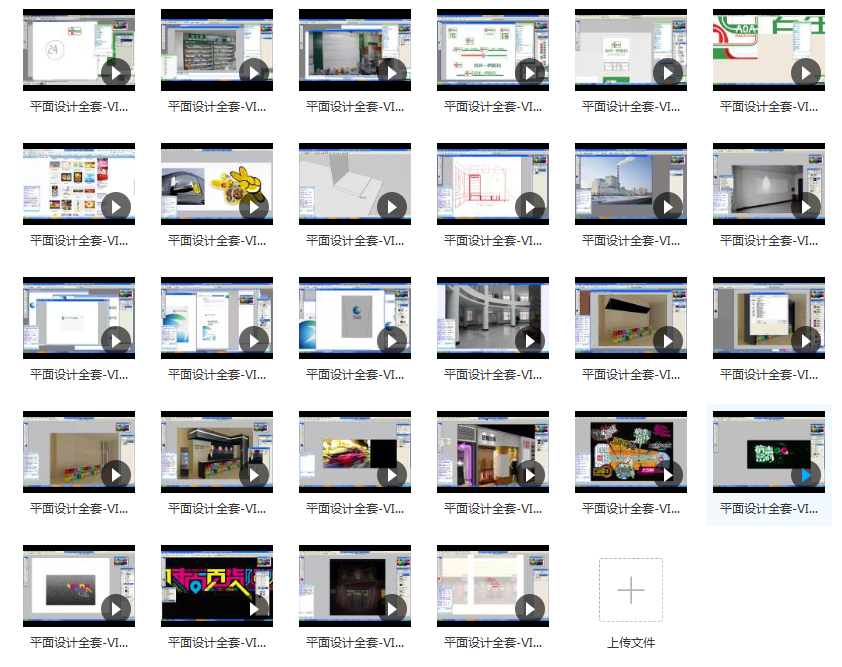
Task: Click the 上传文件 label
Action: 630,642
